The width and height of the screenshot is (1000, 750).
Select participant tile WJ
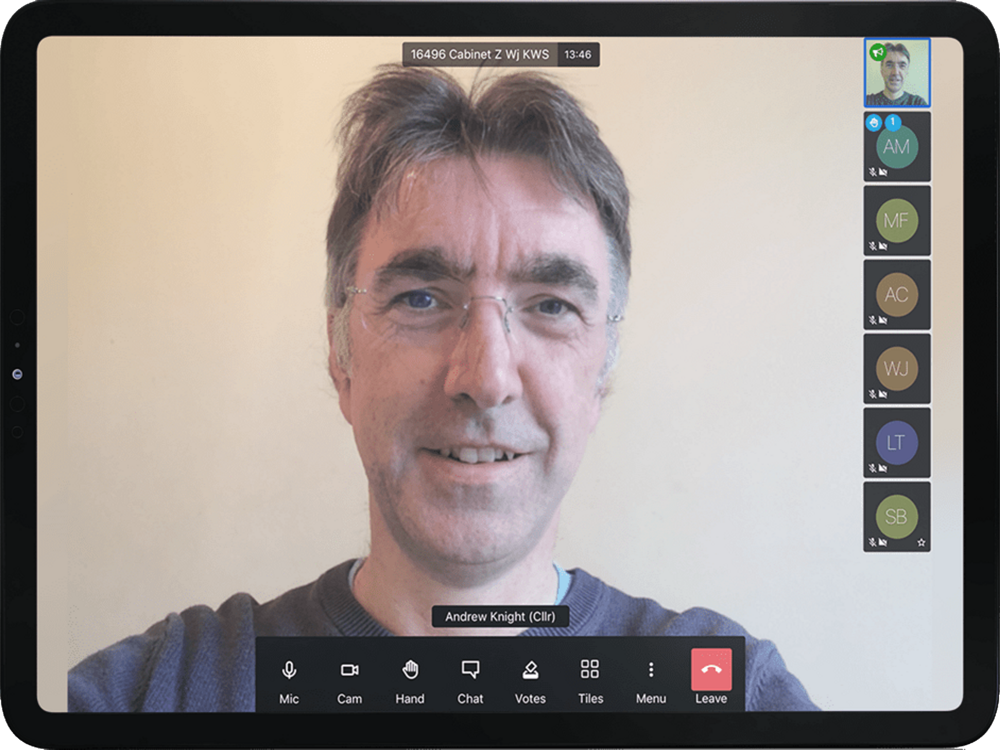click(897, 369)
